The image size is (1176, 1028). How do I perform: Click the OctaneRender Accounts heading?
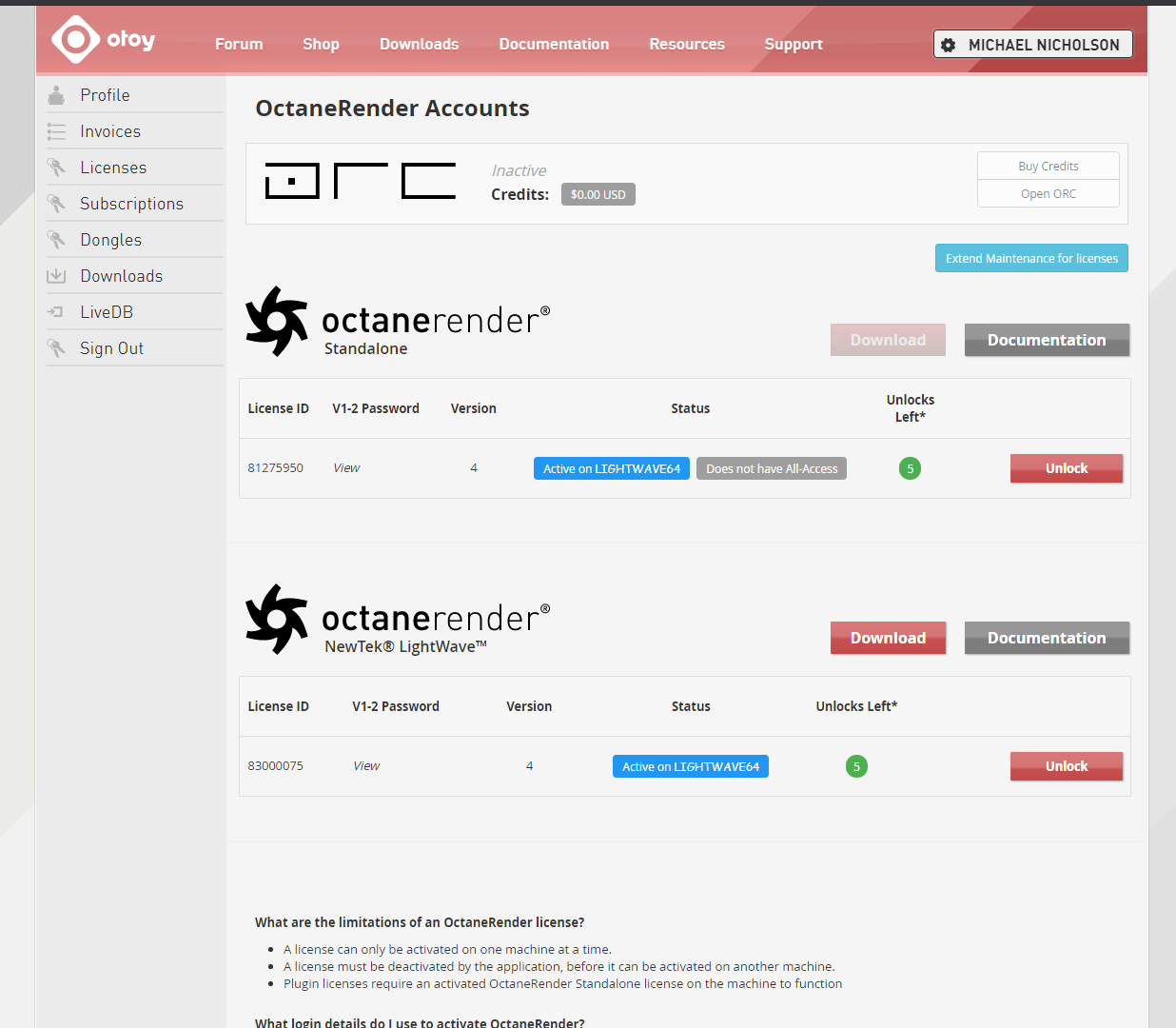(392, 109)
